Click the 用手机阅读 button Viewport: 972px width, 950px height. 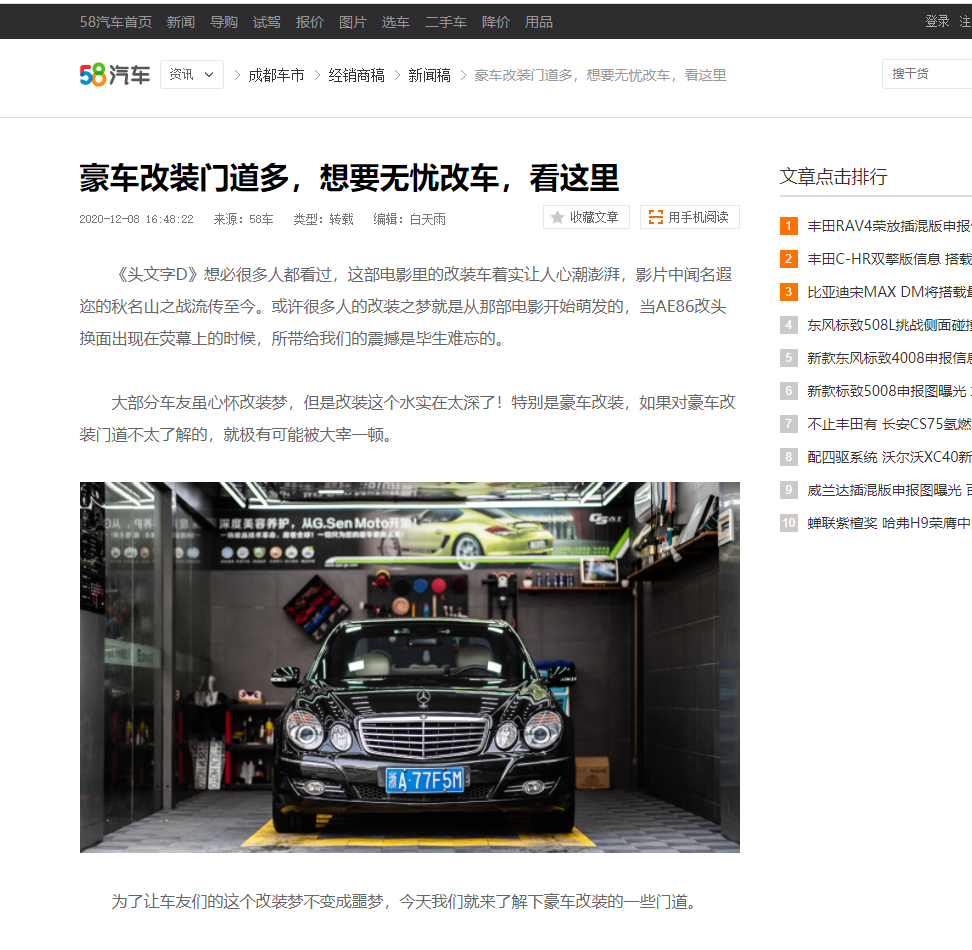point(689,218)
